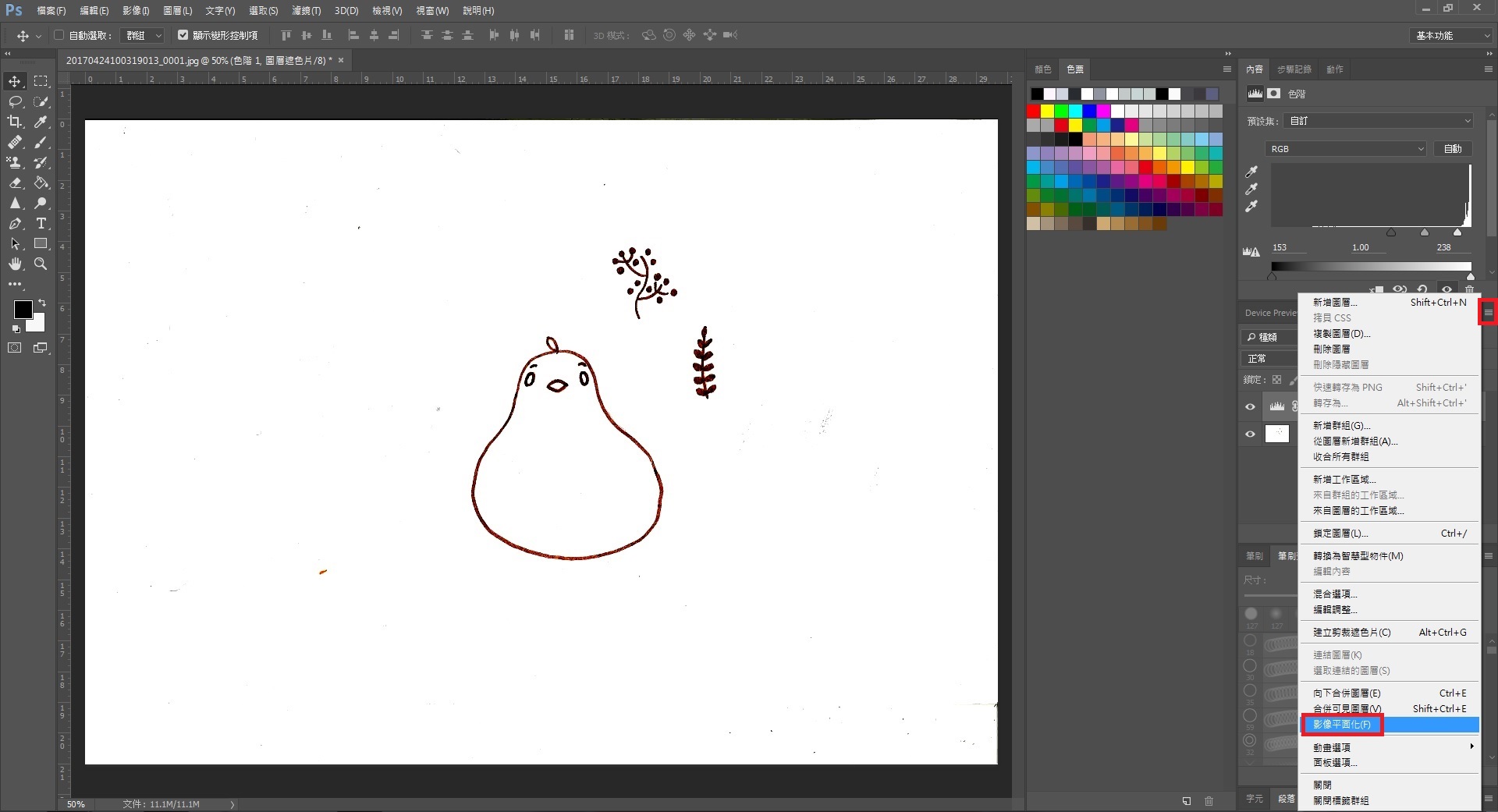Select the Crop tool
1498x812 pixels.
(15, 122)
